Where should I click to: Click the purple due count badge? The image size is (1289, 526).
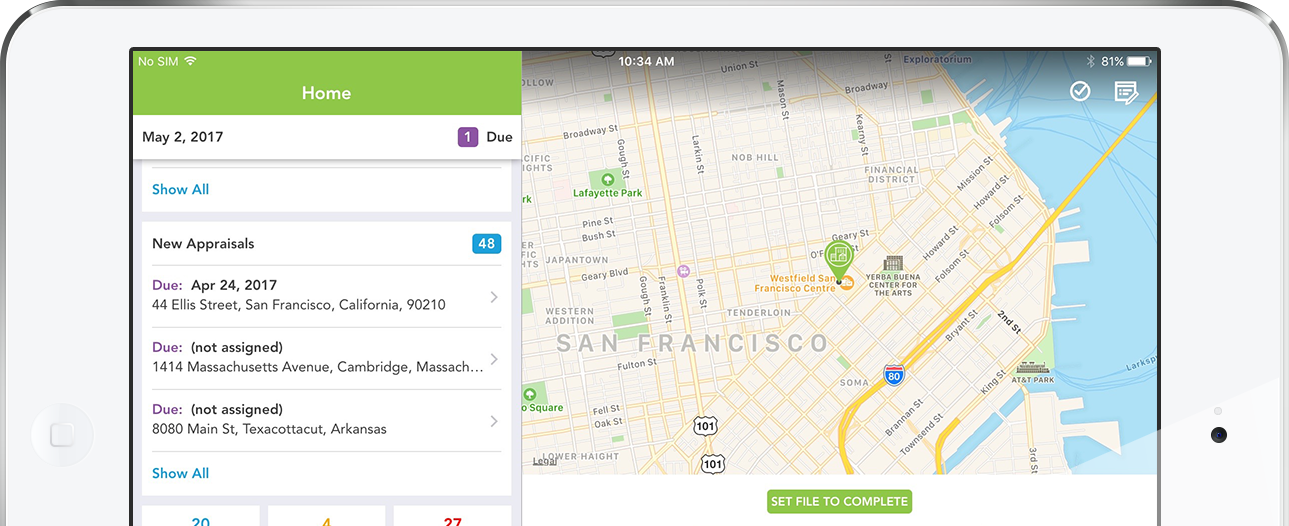coord(468,137)
